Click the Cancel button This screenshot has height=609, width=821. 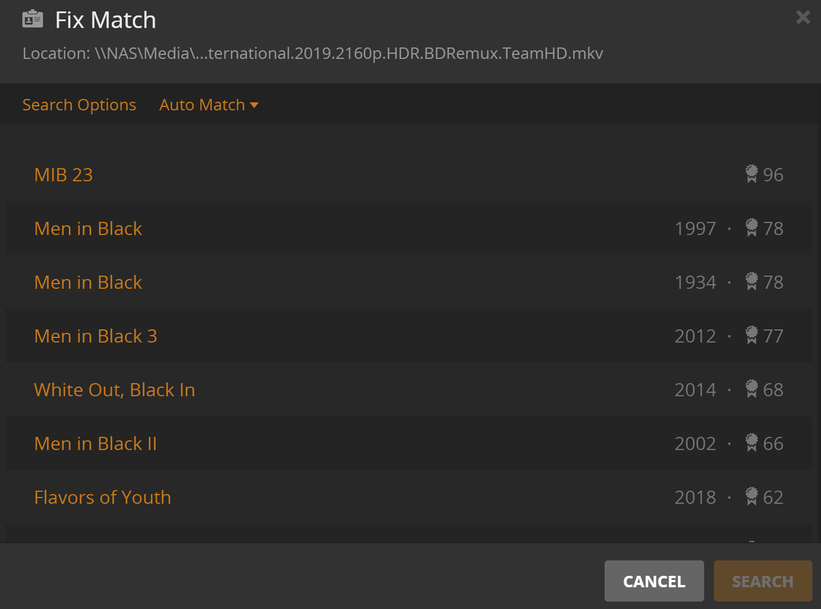point(654,581)
